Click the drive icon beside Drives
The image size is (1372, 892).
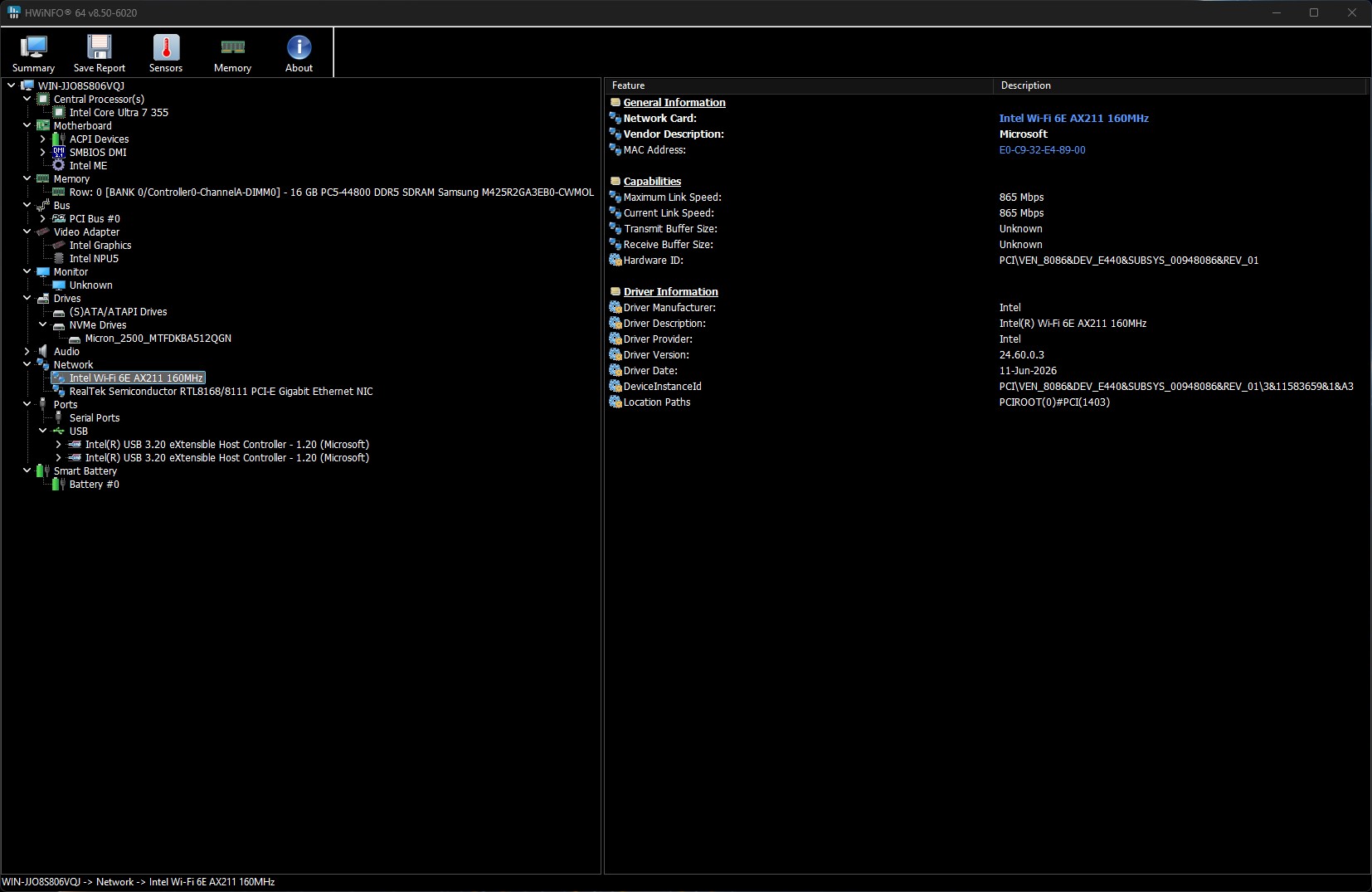[43, 298]
